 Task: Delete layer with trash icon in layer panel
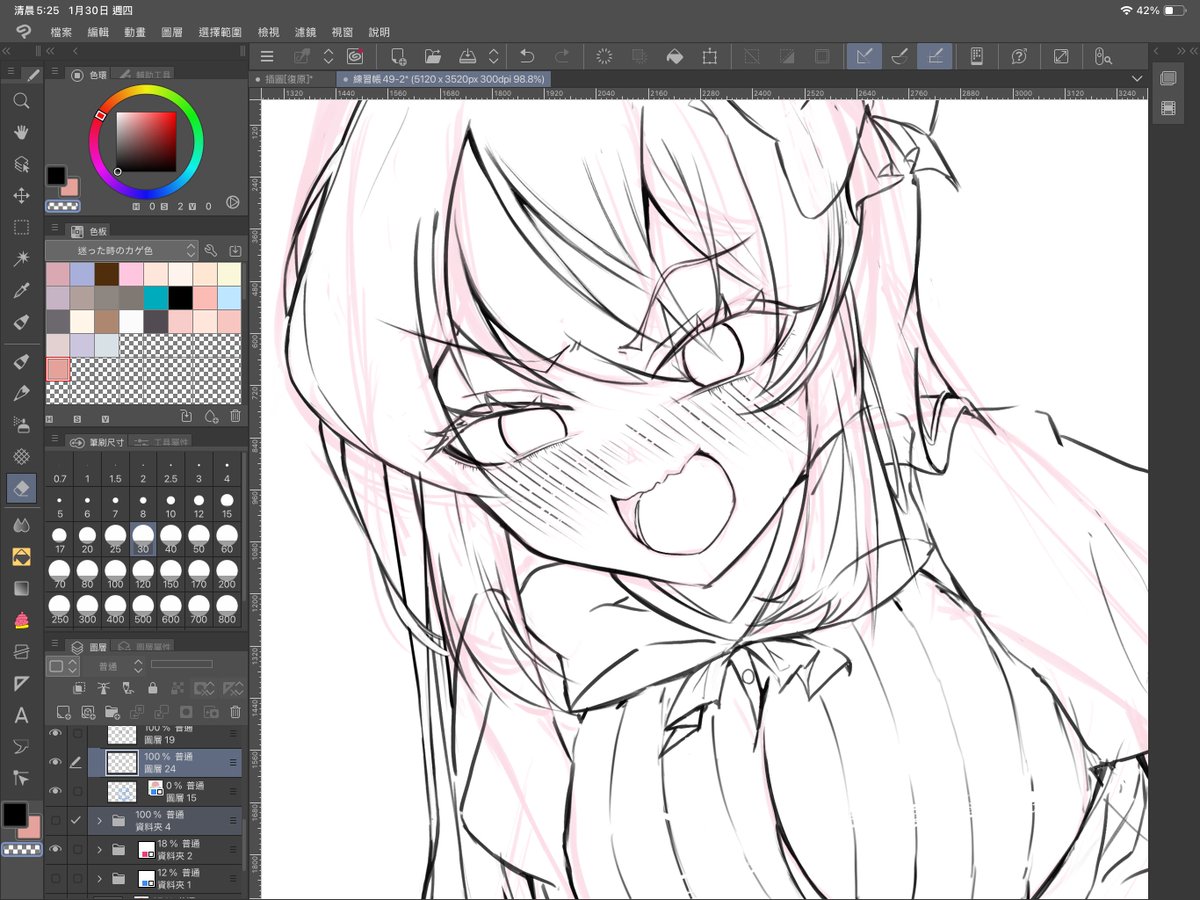pyautogui.click(x=236, y=712)
